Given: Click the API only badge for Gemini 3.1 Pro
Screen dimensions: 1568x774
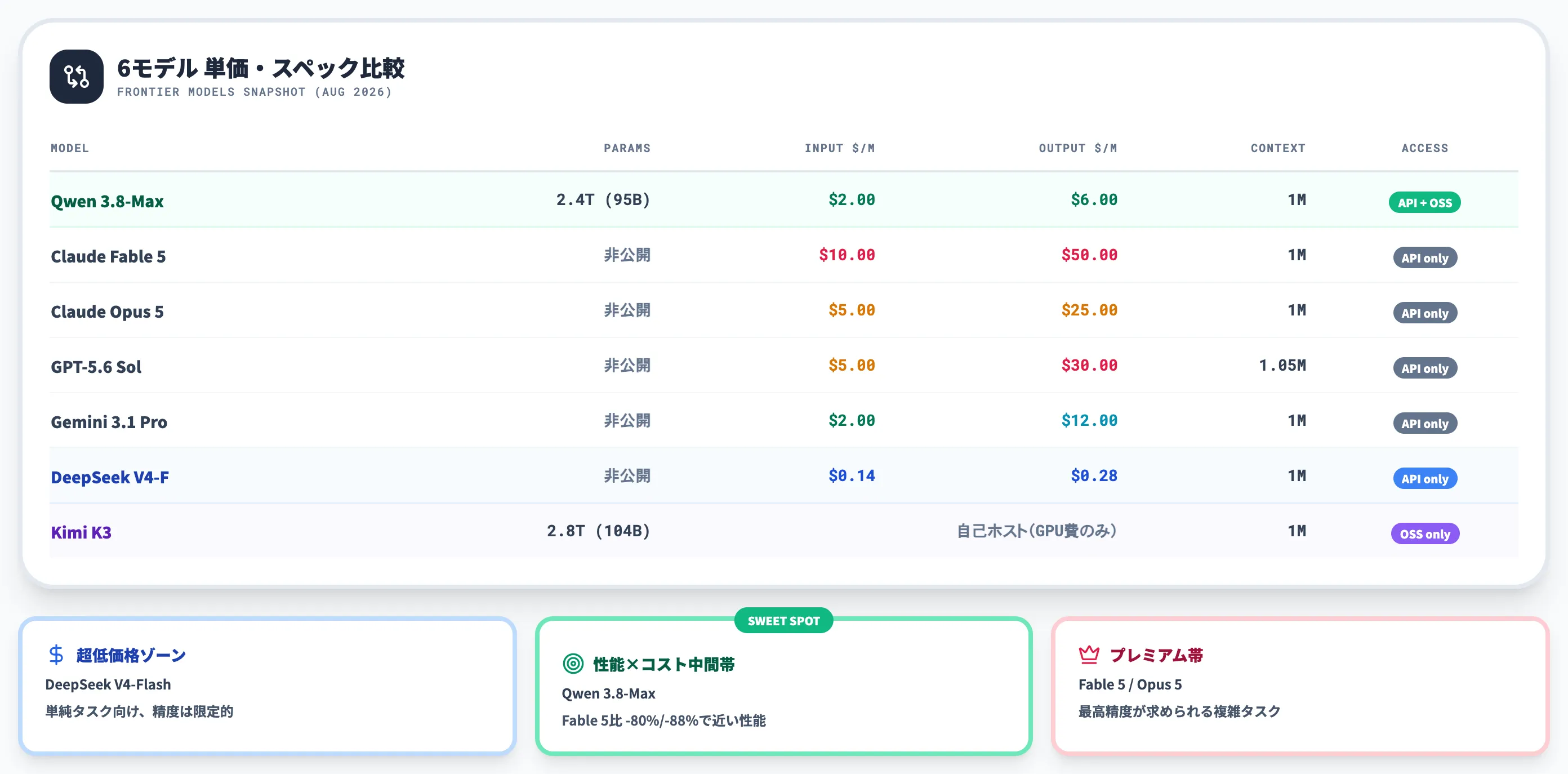Looking at the screenshot, I should pos(1424,423).
